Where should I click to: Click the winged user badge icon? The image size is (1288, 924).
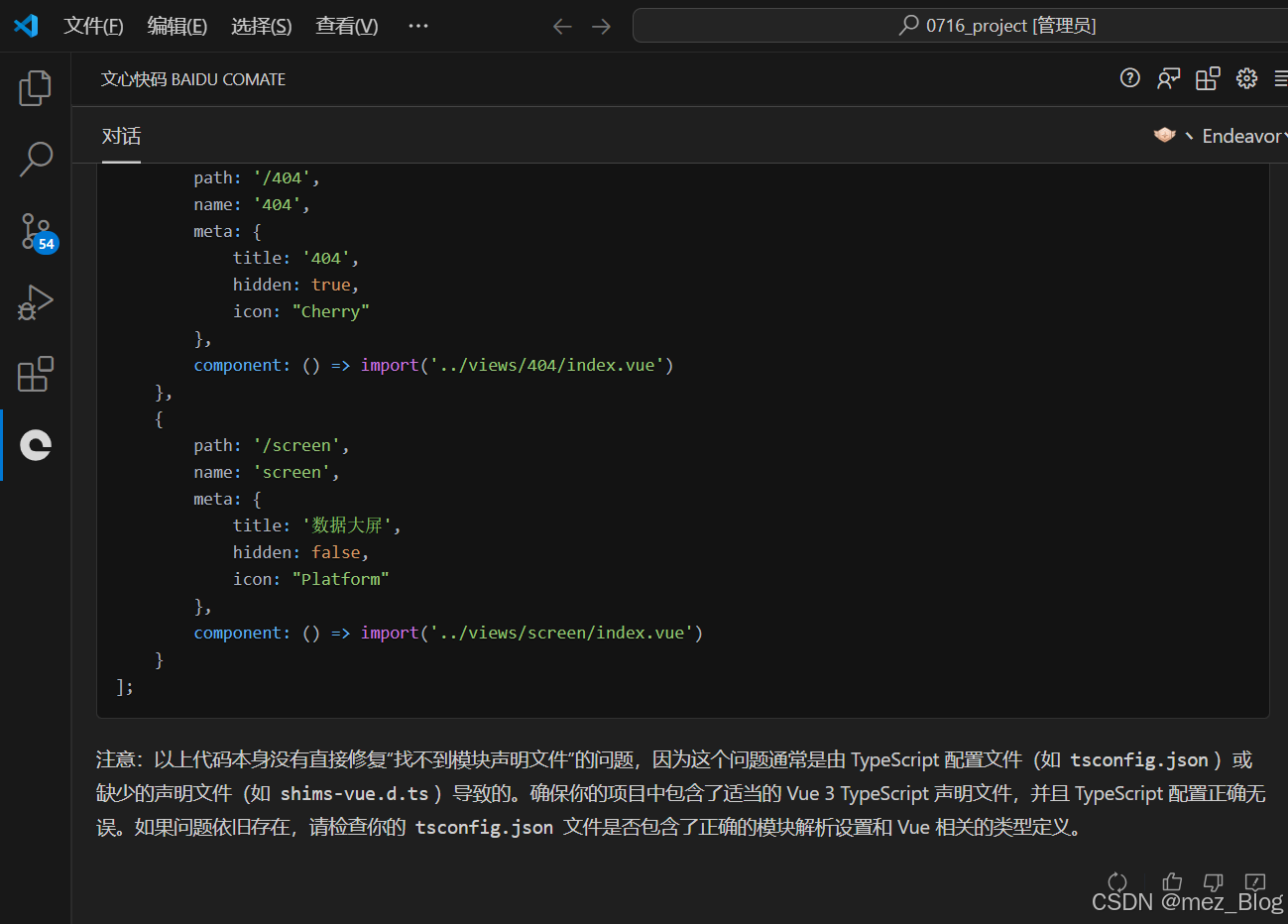pyautogui.click(x=1165, y=135)
